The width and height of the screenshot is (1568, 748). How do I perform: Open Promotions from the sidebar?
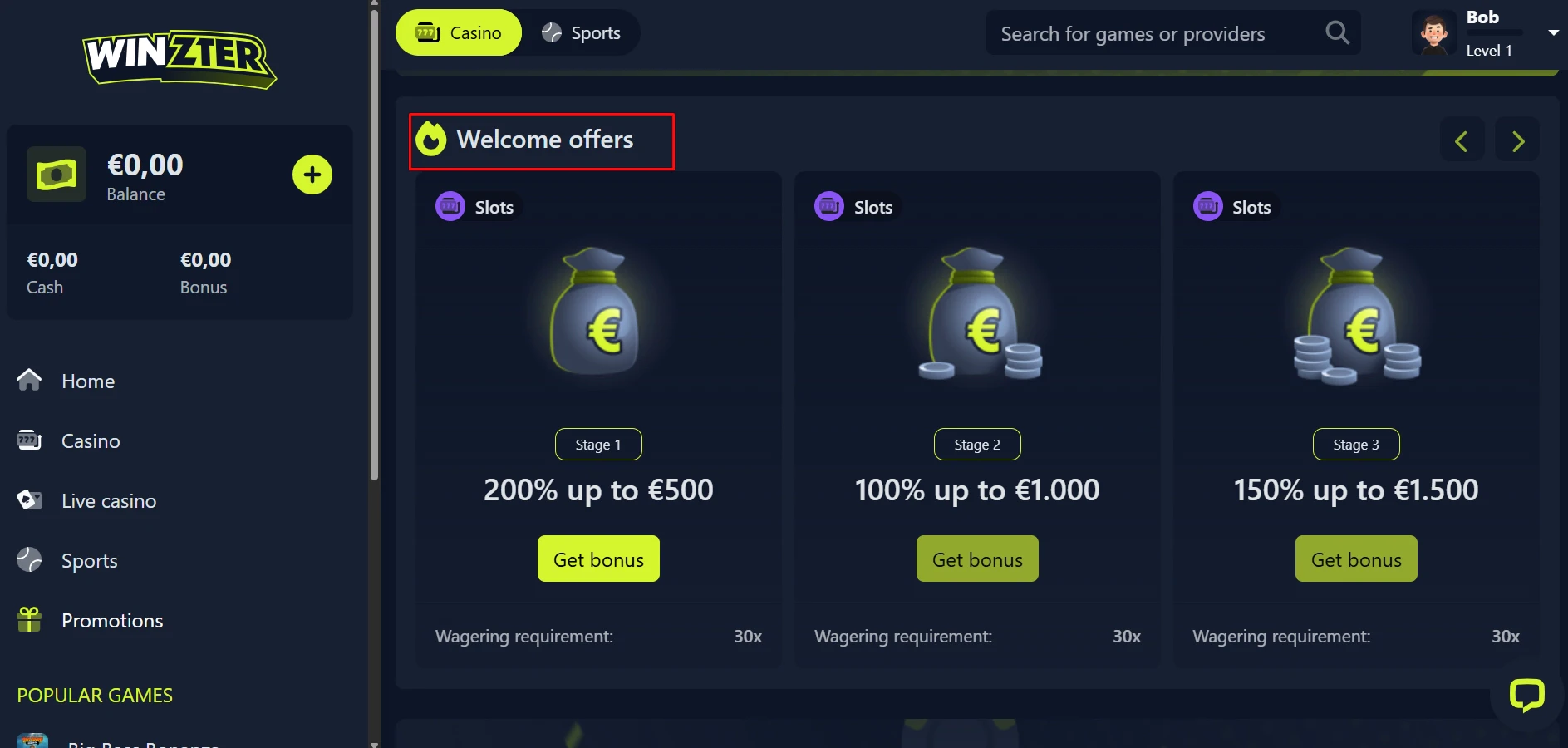click(111, 621)
